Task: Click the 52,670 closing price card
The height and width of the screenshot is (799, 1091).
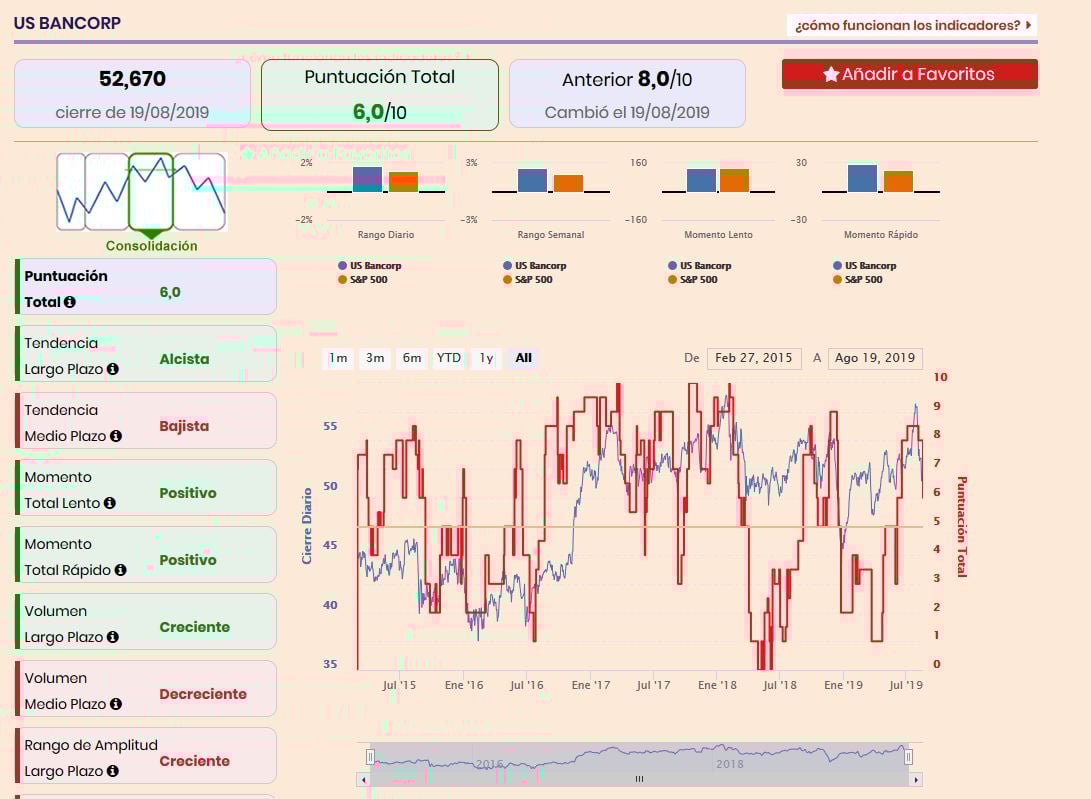Action: coord(132,93)
